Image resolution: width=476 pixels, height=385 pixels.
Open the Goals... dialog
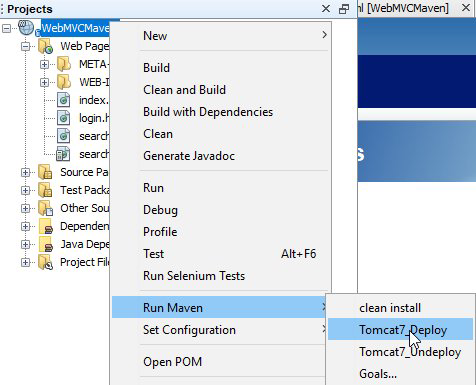point(400,373)
